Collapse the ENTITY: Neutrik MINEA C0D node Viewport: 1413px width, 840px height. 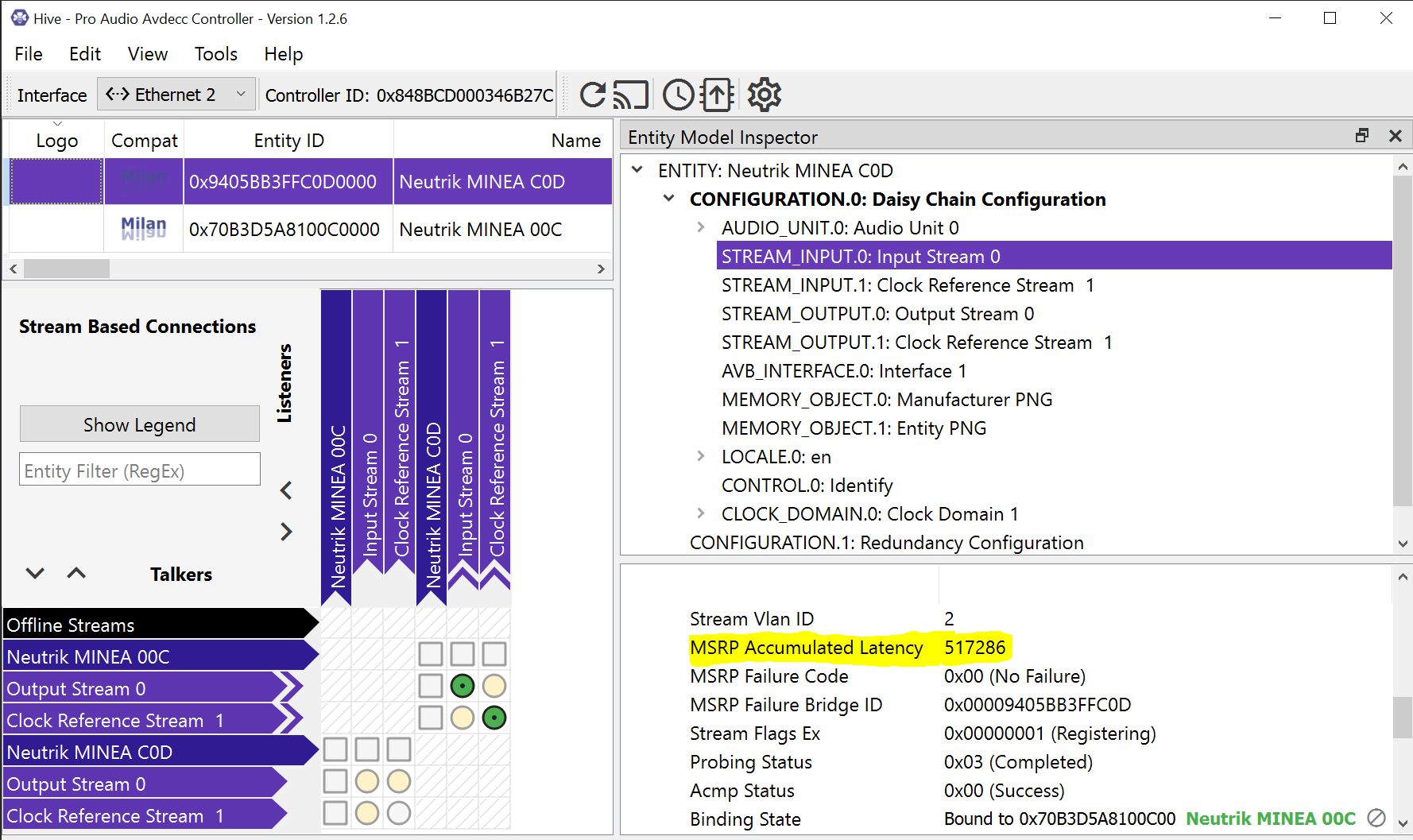tap(637, 170)
